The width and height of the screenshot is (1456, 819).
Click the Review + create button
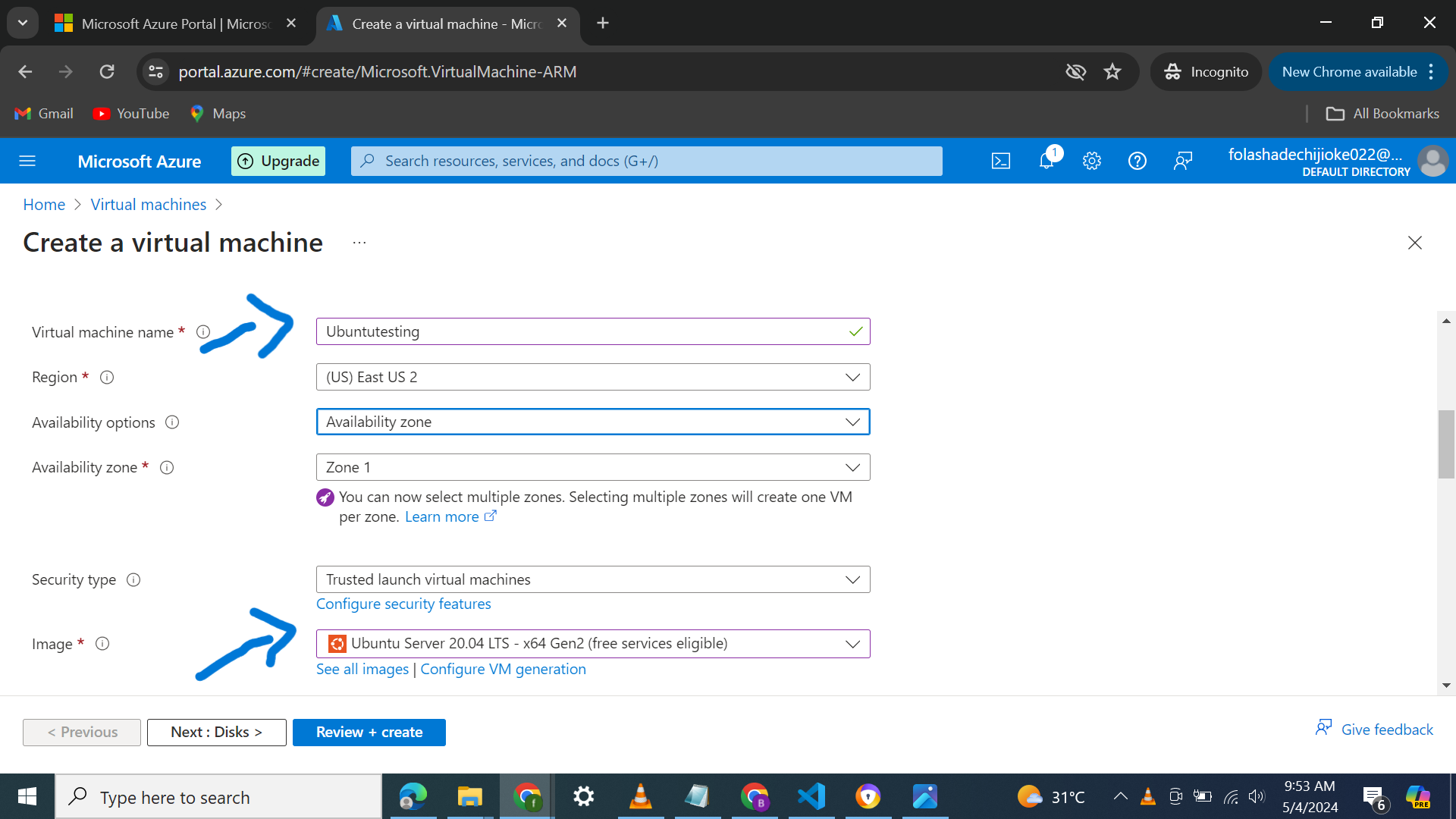click(369, 733)
